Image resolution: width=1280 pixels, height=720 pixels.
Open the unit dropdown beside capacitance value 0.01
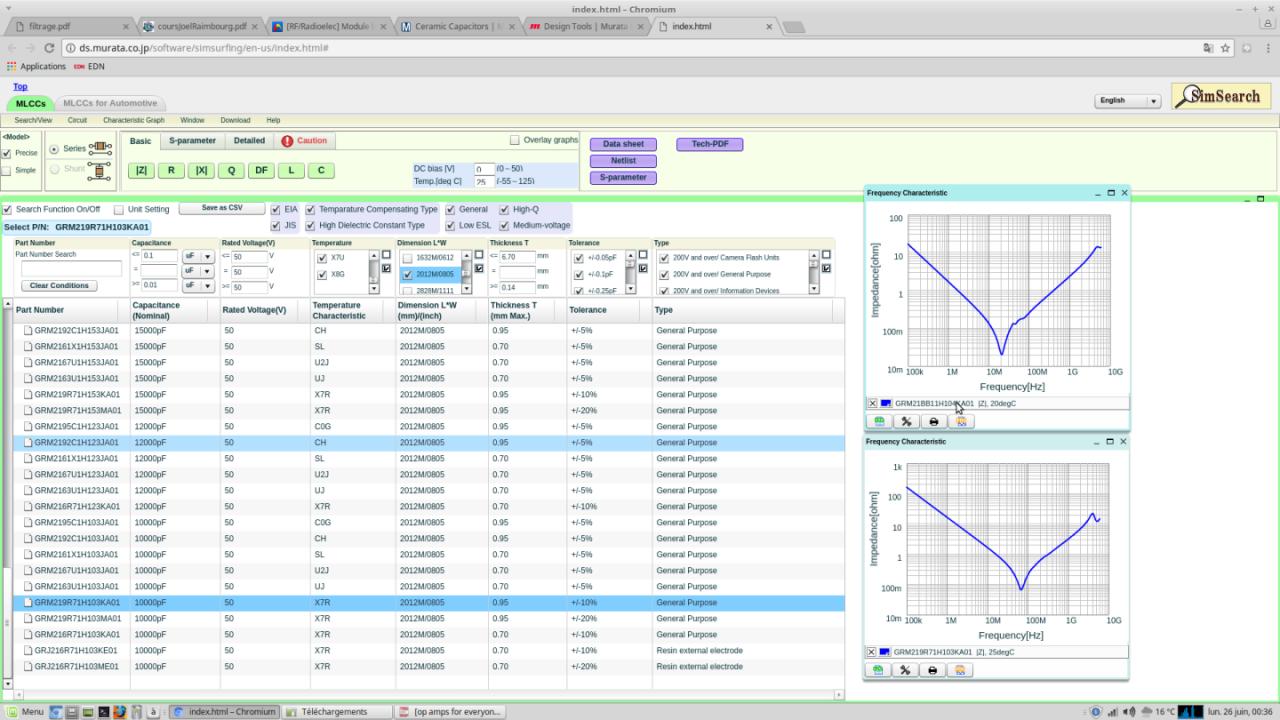(198, 286)
